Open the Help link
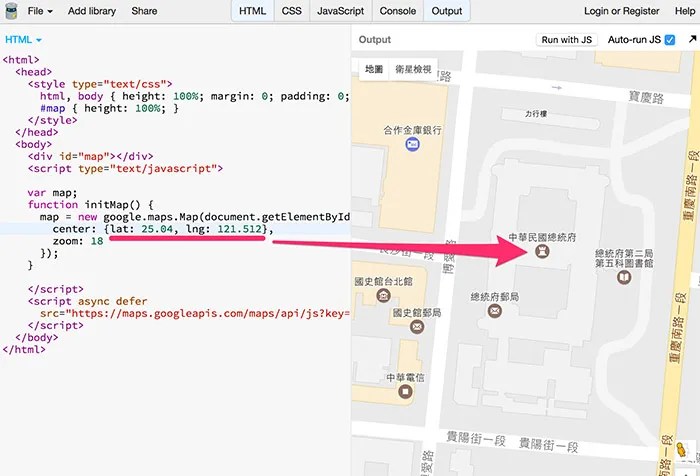 [x=685, y=11]
